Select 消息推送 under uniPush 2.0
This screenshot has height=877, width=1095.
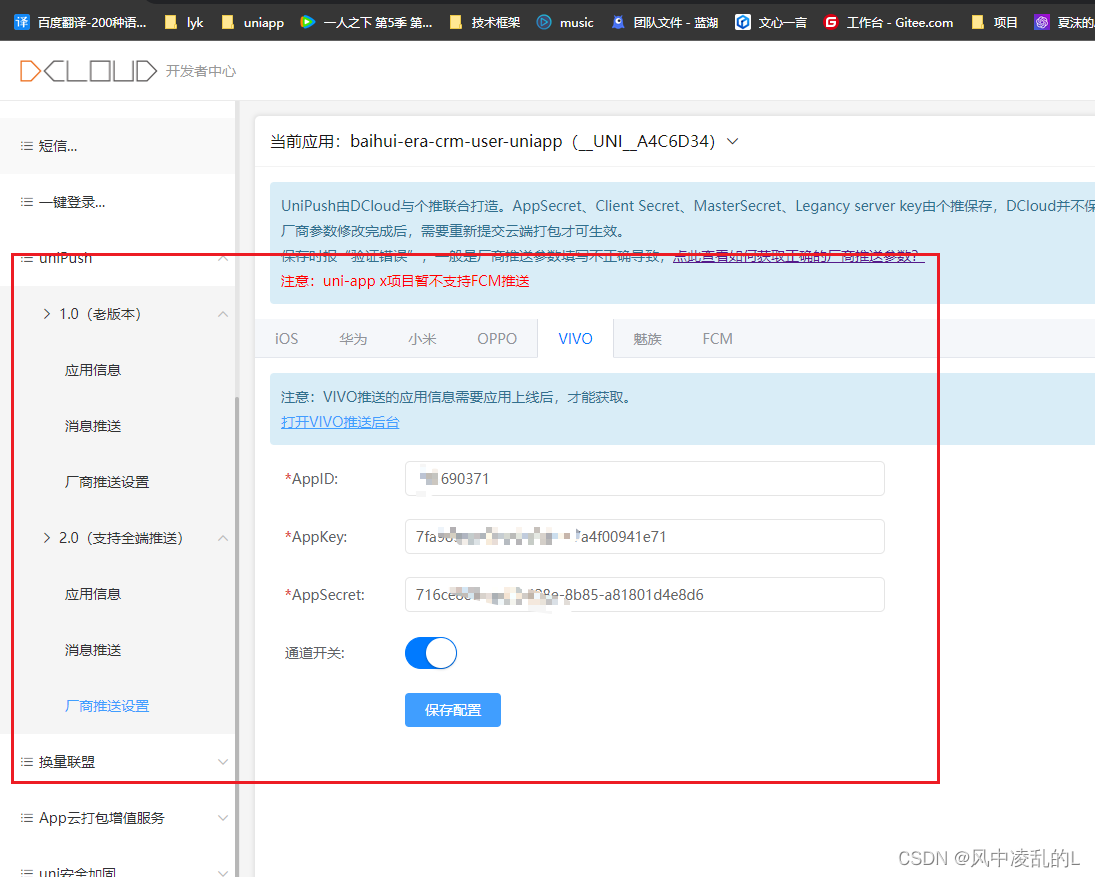[x=93, y=650]
